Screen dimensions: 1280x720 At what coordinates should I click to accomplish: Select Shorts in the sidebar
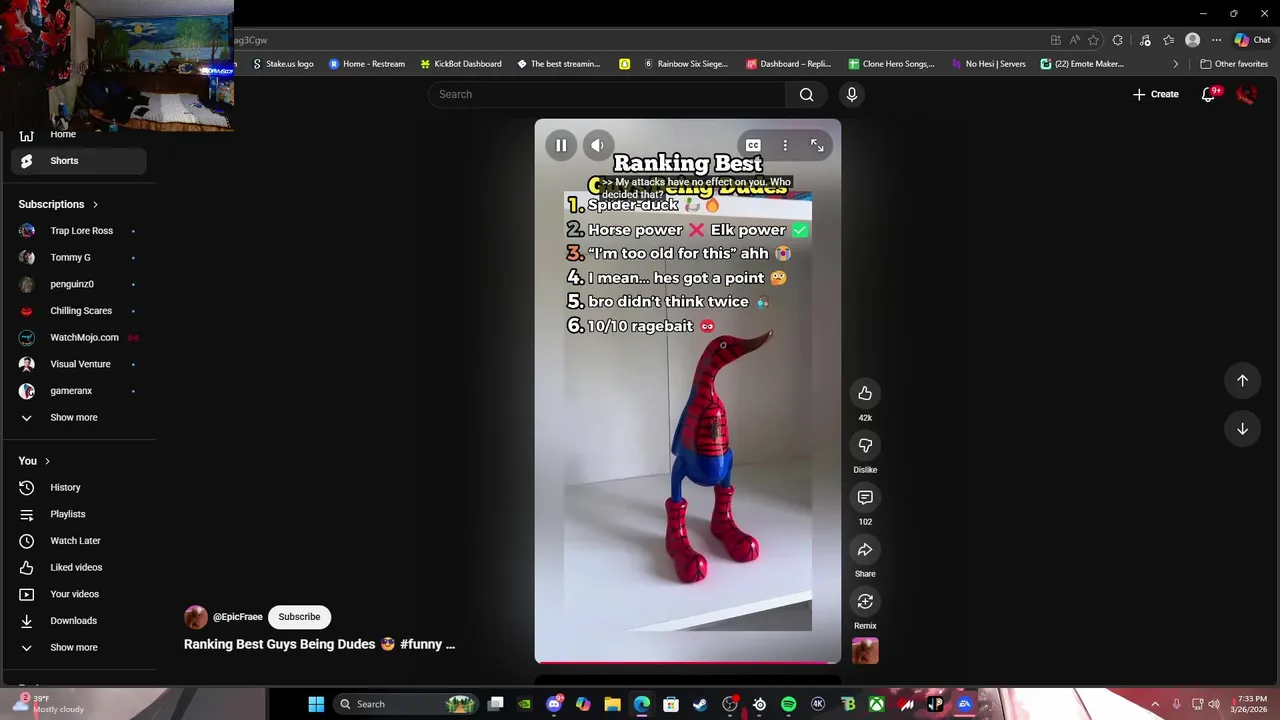click(x=78, y=161)
